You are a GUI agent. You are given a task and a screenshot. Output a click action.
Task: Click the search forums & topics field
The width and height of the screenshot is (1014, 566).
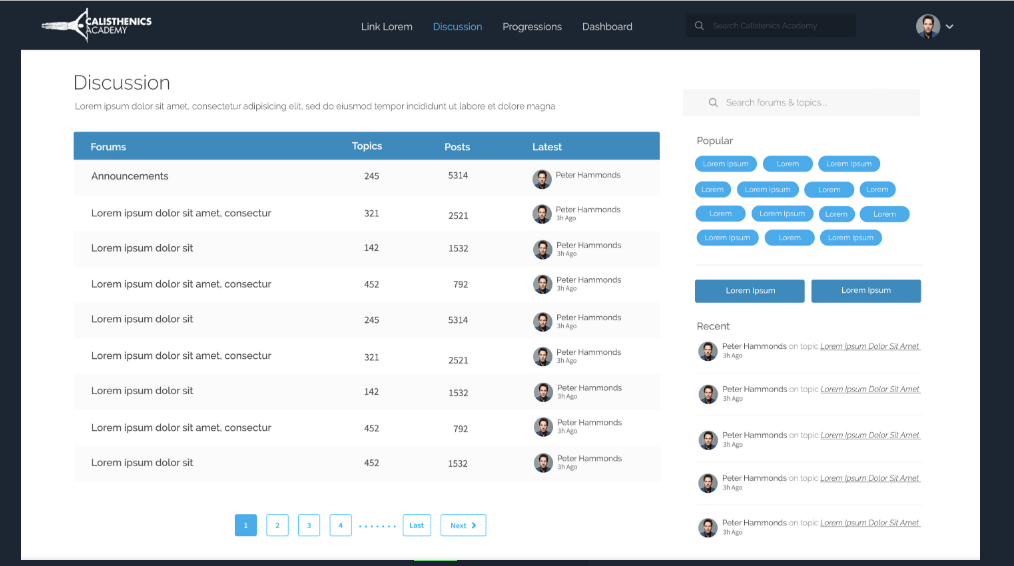(x=810, y=103)
